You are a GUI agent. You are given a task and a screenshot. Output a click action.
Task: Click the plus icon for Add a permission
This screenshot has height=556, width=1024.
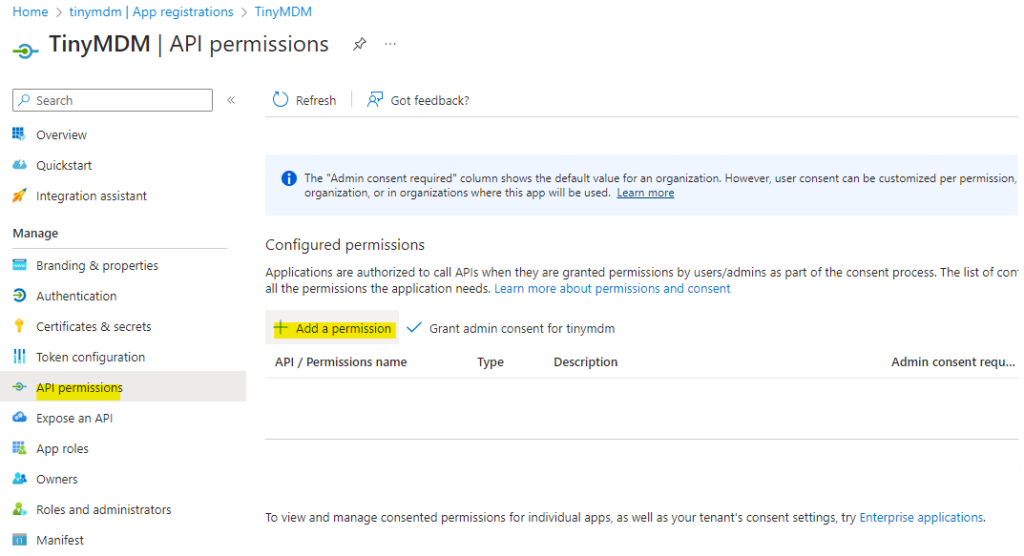(x=281, y=328)
